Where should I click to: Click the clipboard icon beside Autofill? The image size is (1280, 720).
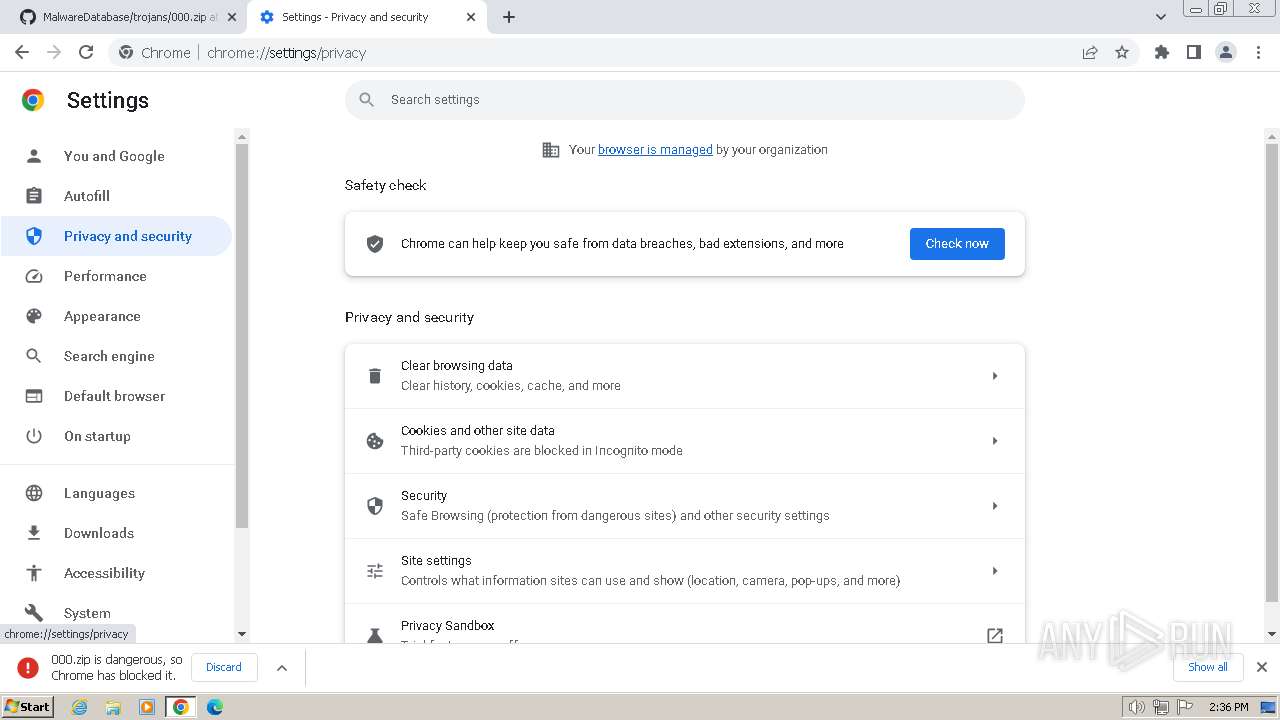click(34, 196)
